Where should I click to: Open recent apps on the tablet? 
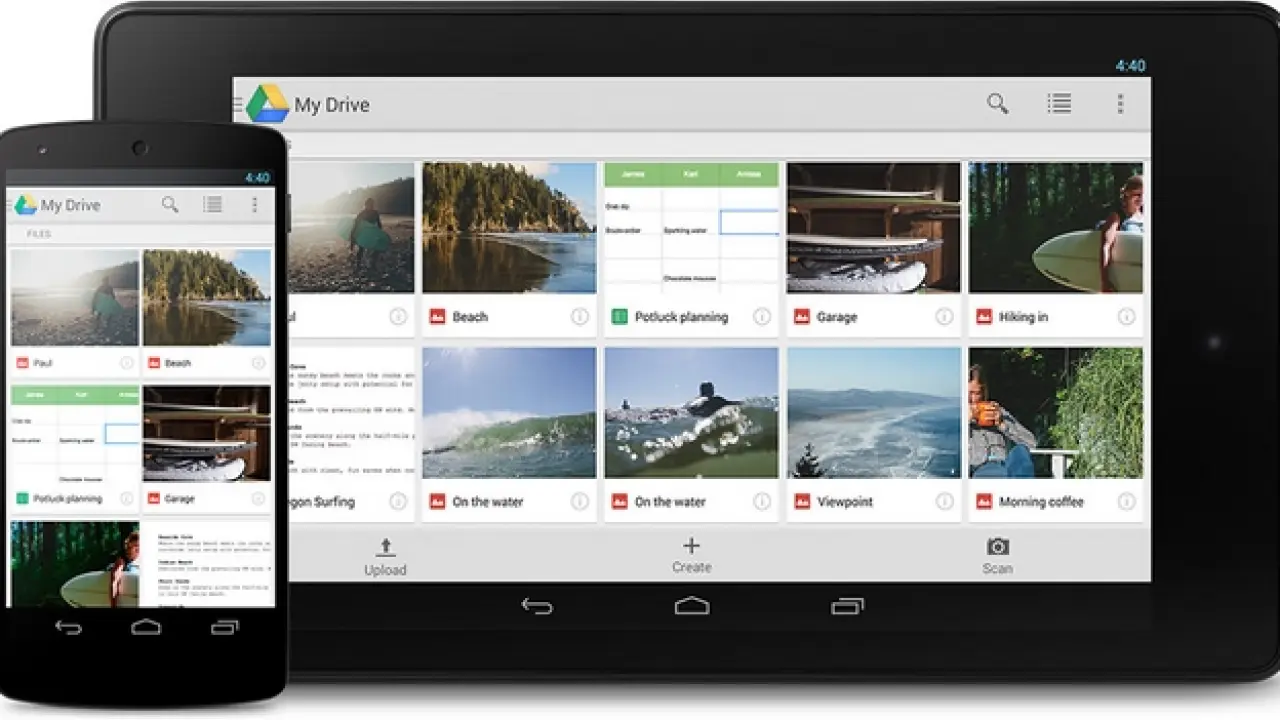(847, 606)
